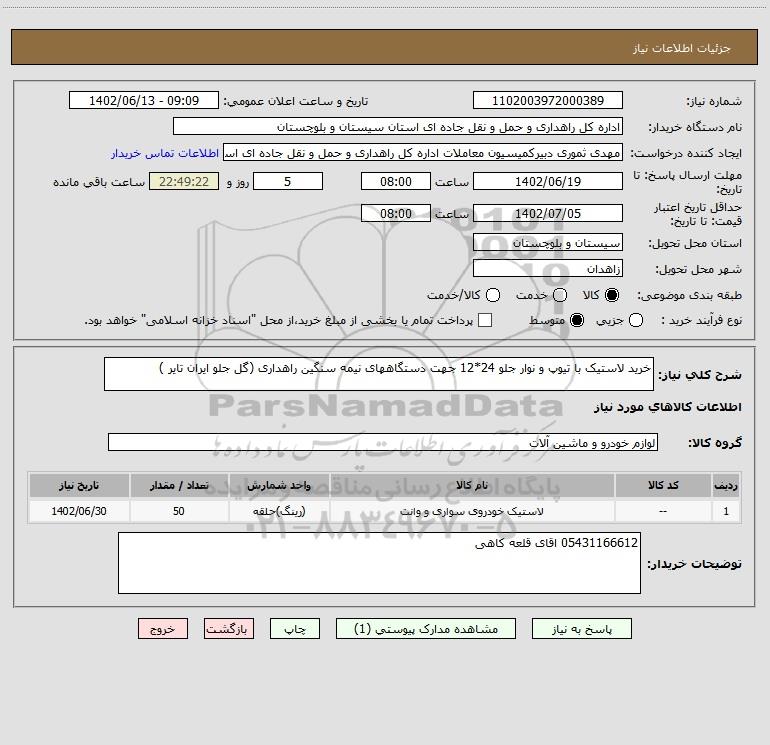Click the شرح کلی نیاز label
The height and width of the screenshot is (745, 770).
tap(700, 375)
